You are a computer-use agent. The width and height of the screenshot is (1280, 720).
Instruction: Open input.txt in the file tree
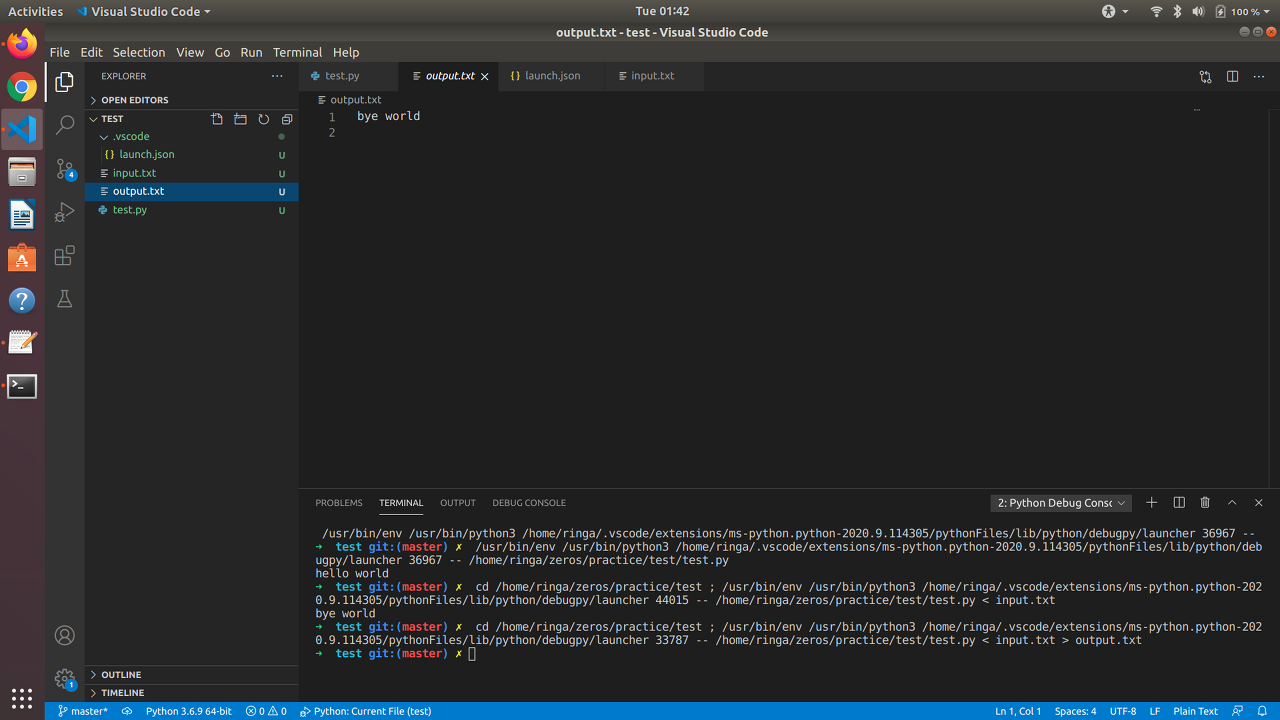tap(192, 173)
